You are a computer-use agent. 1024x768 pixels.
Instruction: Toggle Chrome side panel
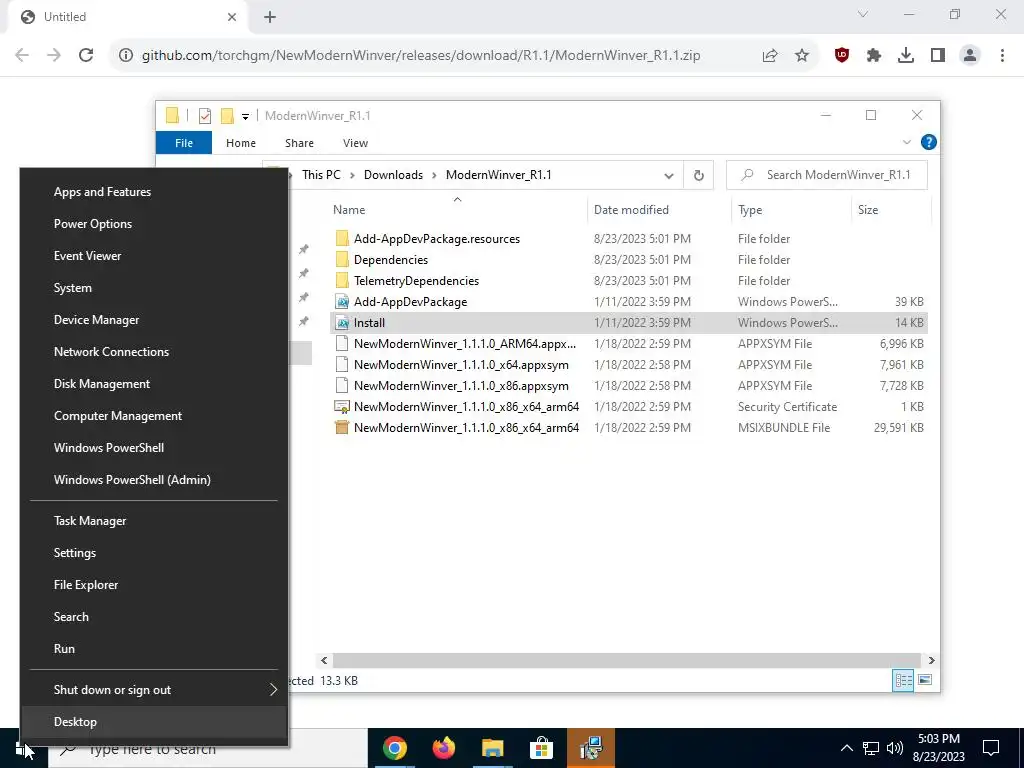(x=938, y=56)
